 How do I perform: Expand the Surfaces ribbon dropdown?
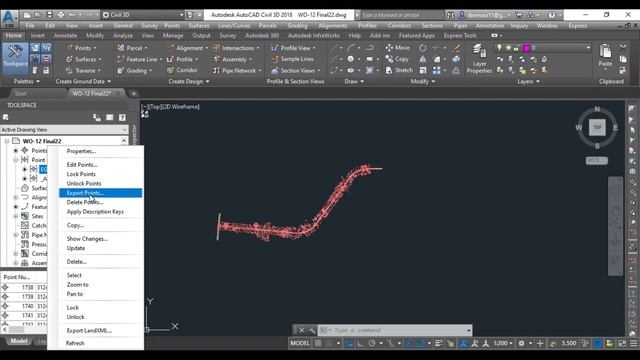click(x=100, y=60)
